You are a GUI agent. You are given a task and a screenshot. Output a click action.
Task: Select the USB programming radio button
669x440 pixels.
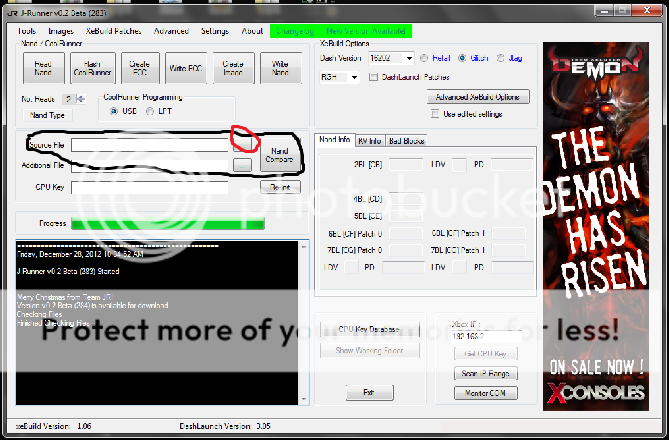coord(113,111)
